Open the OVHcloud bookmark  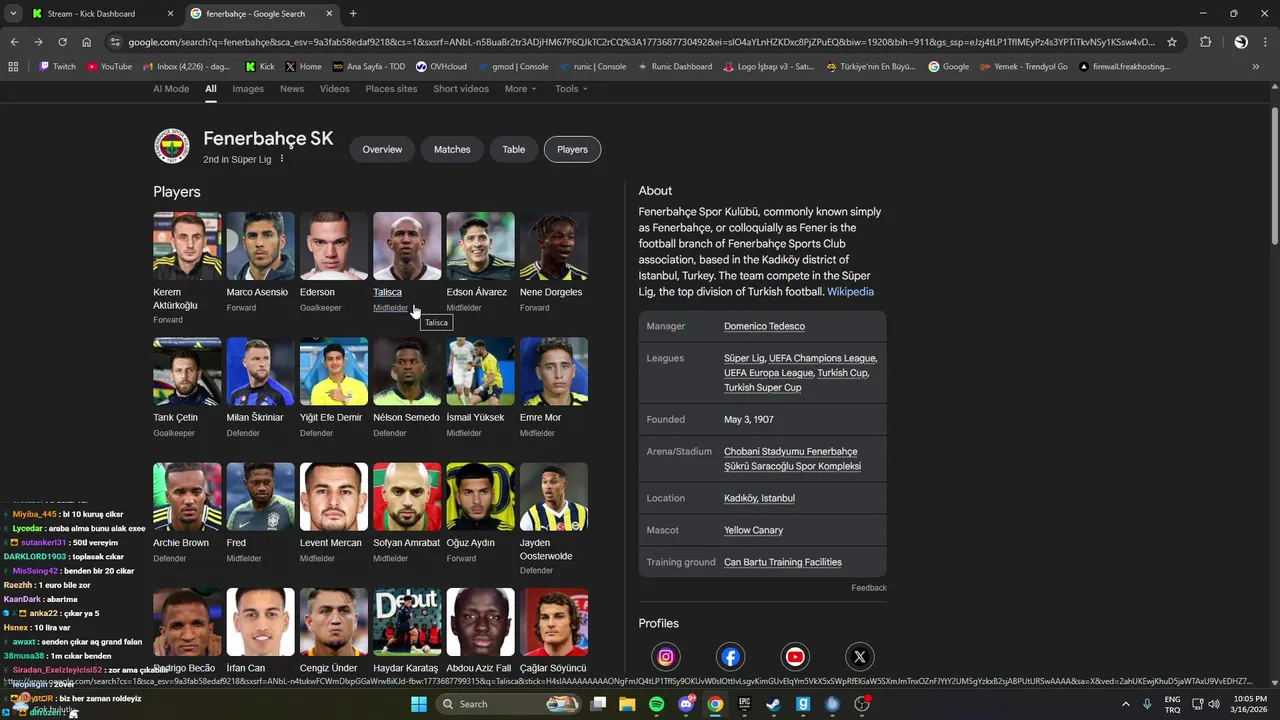pyautogui.click(x=441, y=67)
